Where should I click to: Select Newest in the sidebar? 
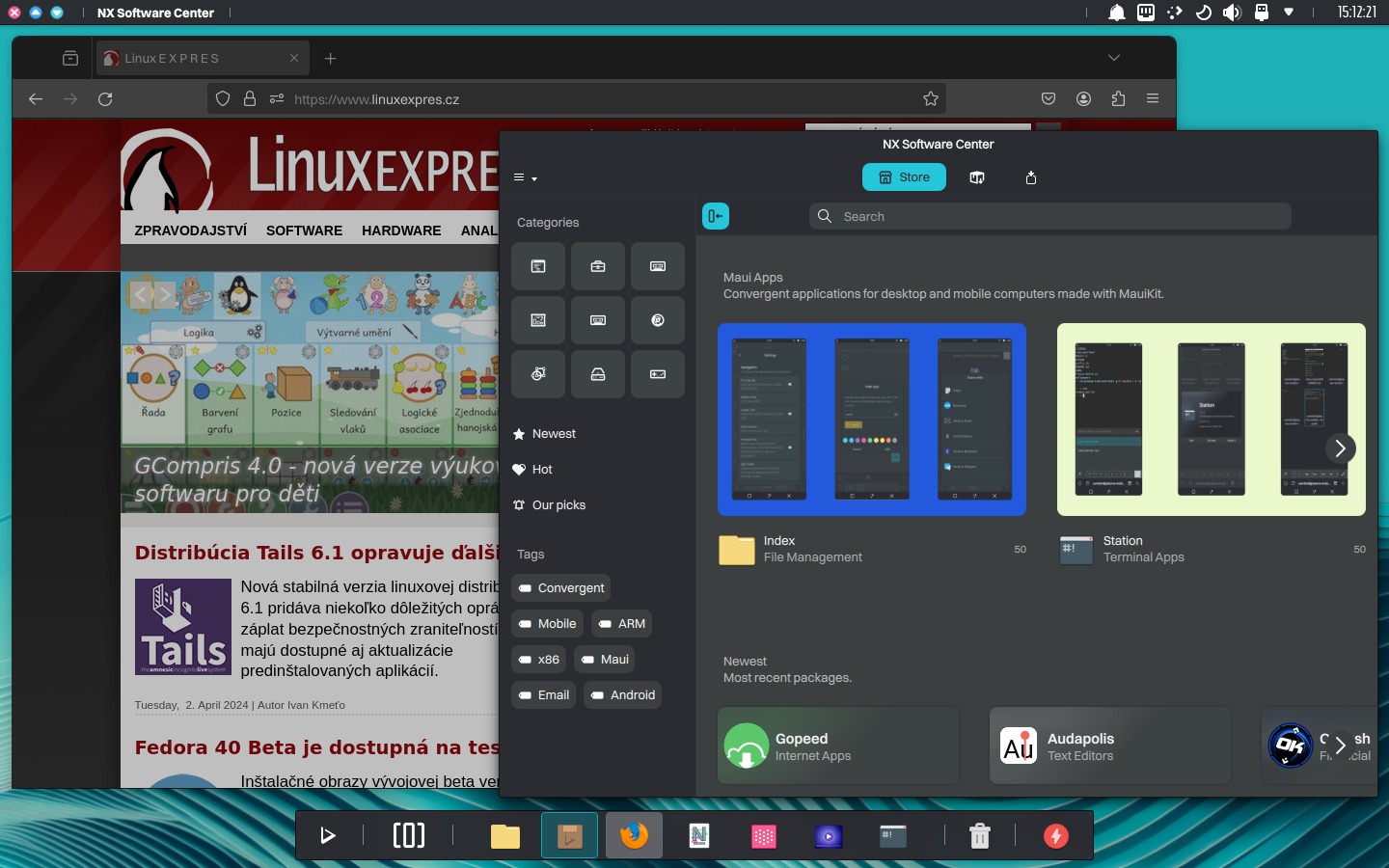pyautogui.click(x=544, y=434)
